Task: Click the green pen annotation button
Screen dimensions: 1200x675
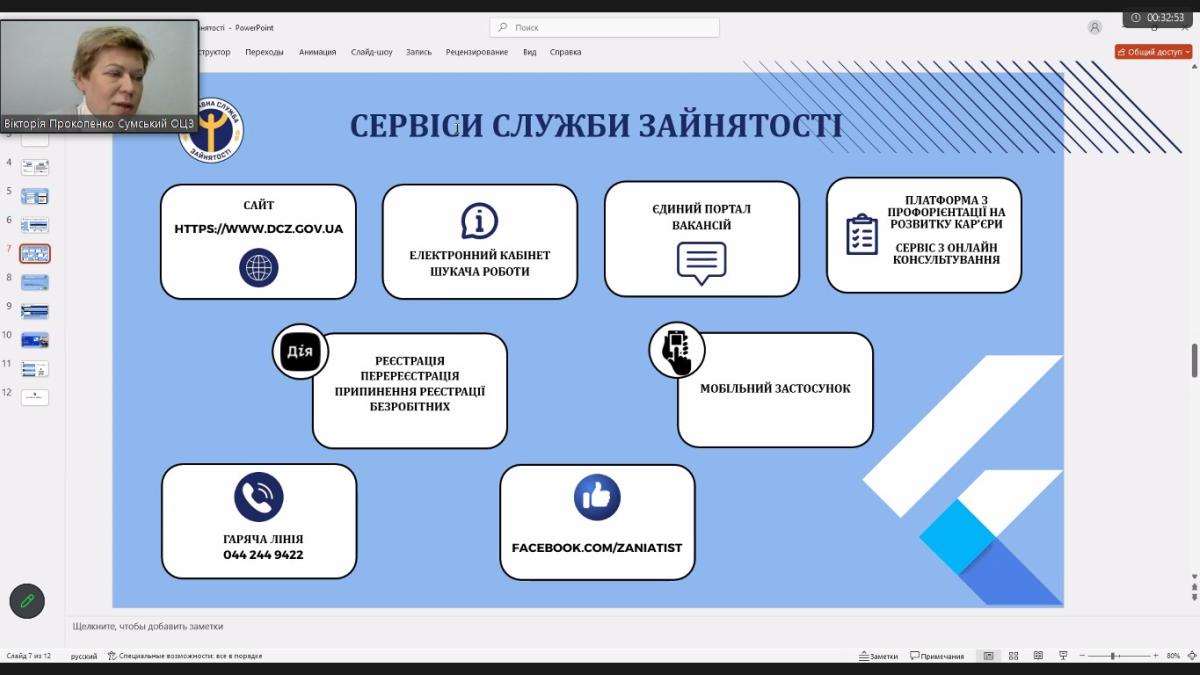Action: (27, 601)
